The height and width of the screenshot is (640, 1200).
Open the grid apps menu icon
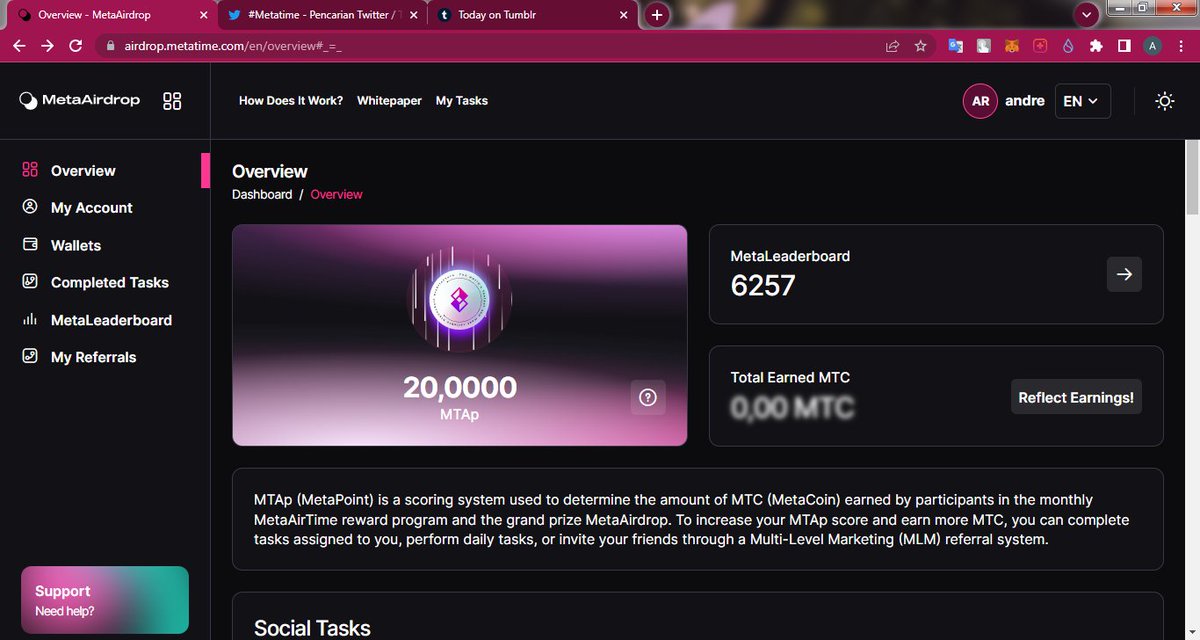172,101
